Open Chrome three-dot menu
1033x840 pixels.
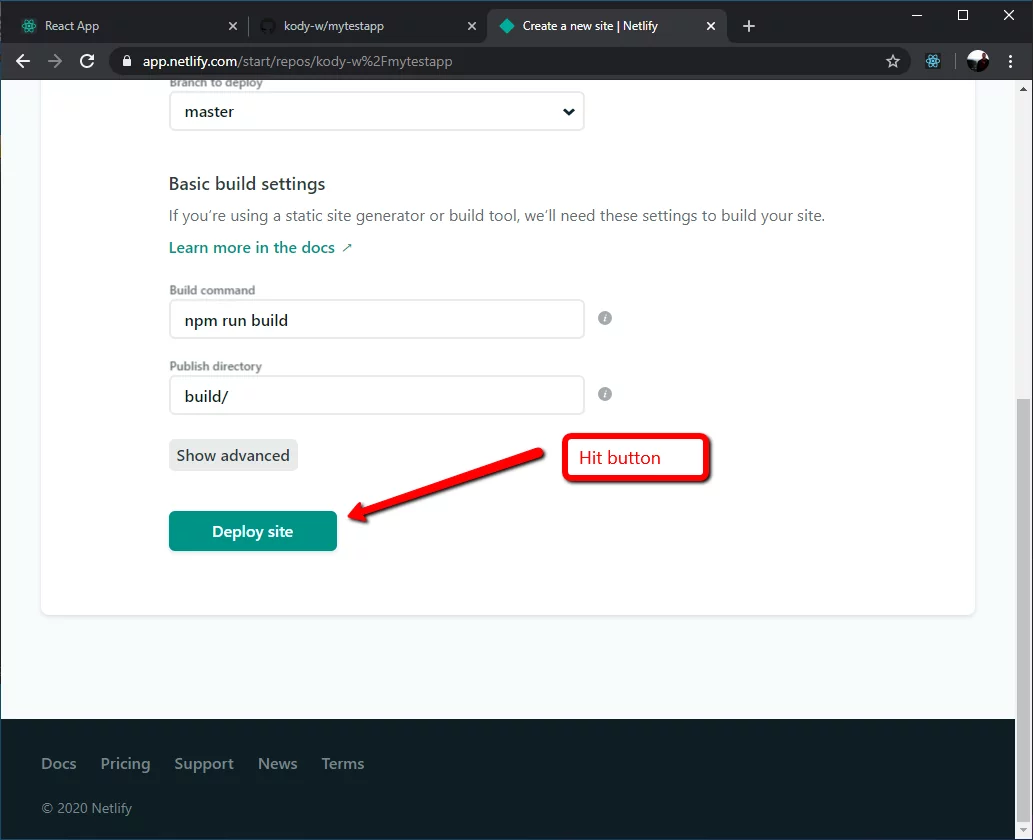(x=1011, y=61)
